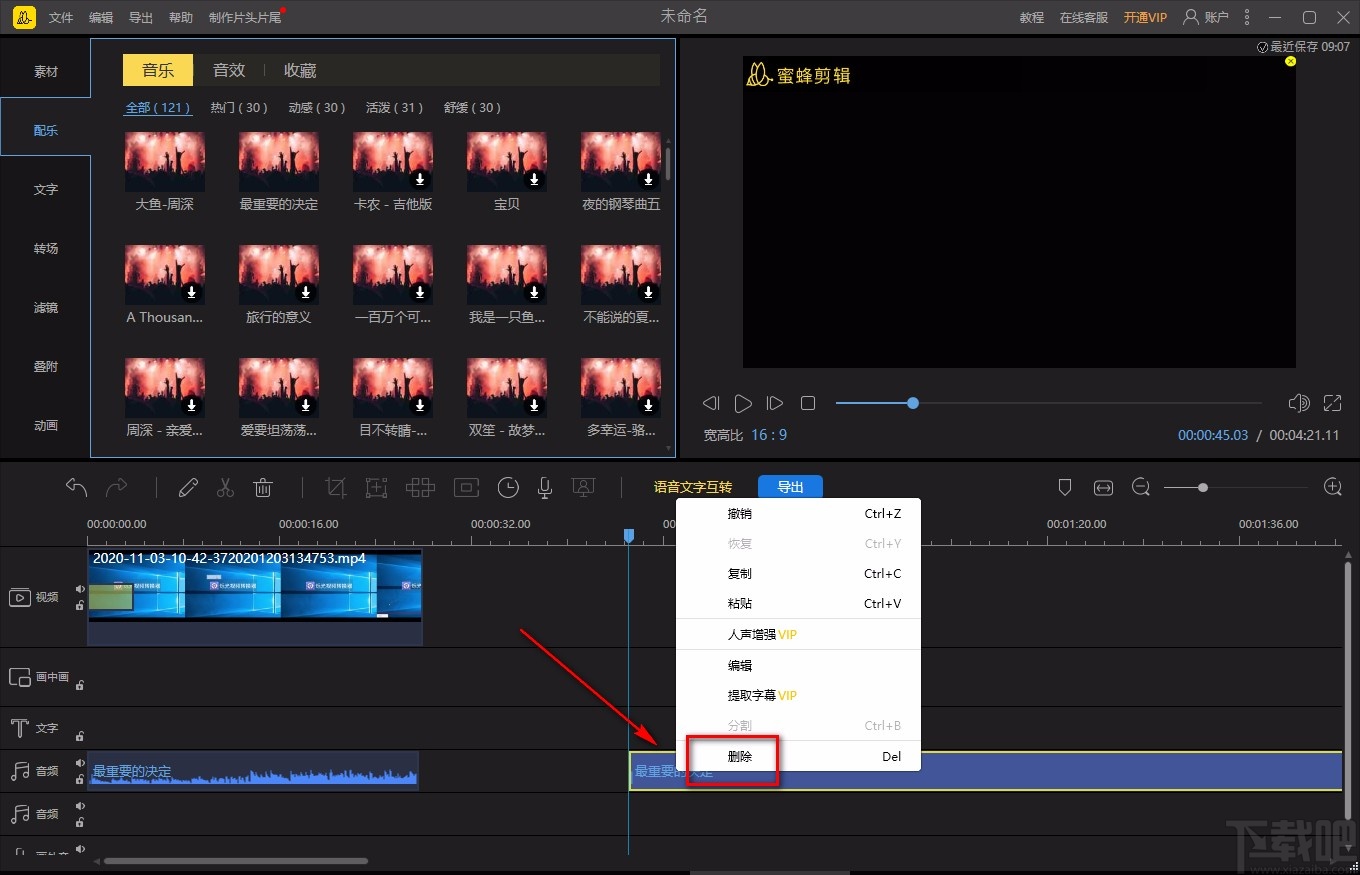Add a marker using the marker icon
Image resolution: width=1360 pixels, height=875 pixels.
pyautogui.click(x=1065, y=487)
